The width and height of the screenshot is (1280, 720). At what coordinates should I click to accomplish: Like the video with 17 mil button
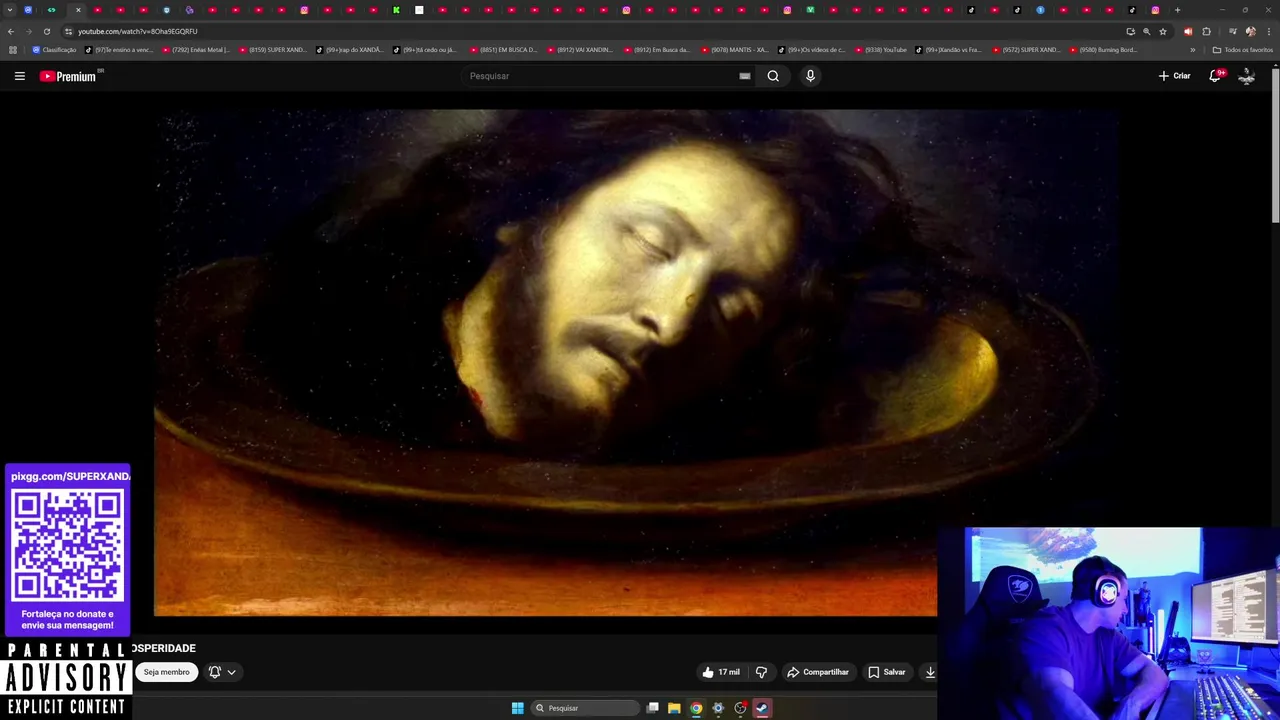point(721,672)
